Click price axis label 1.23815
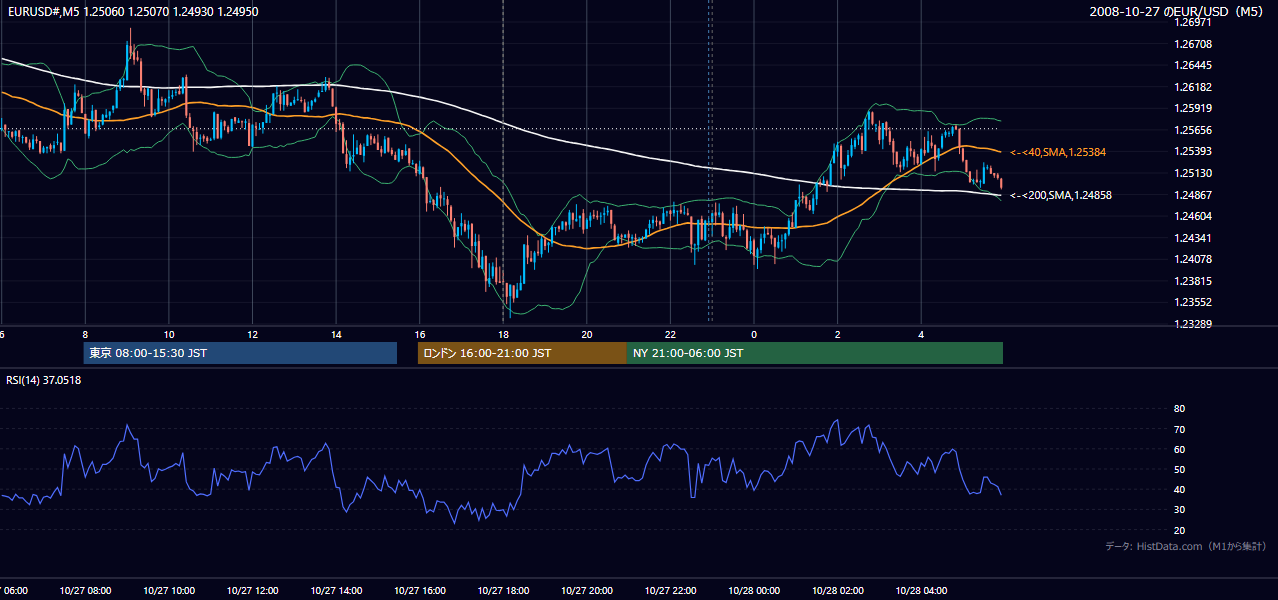This screenshot has height=600, width=1278. (x=1192, y=281)
